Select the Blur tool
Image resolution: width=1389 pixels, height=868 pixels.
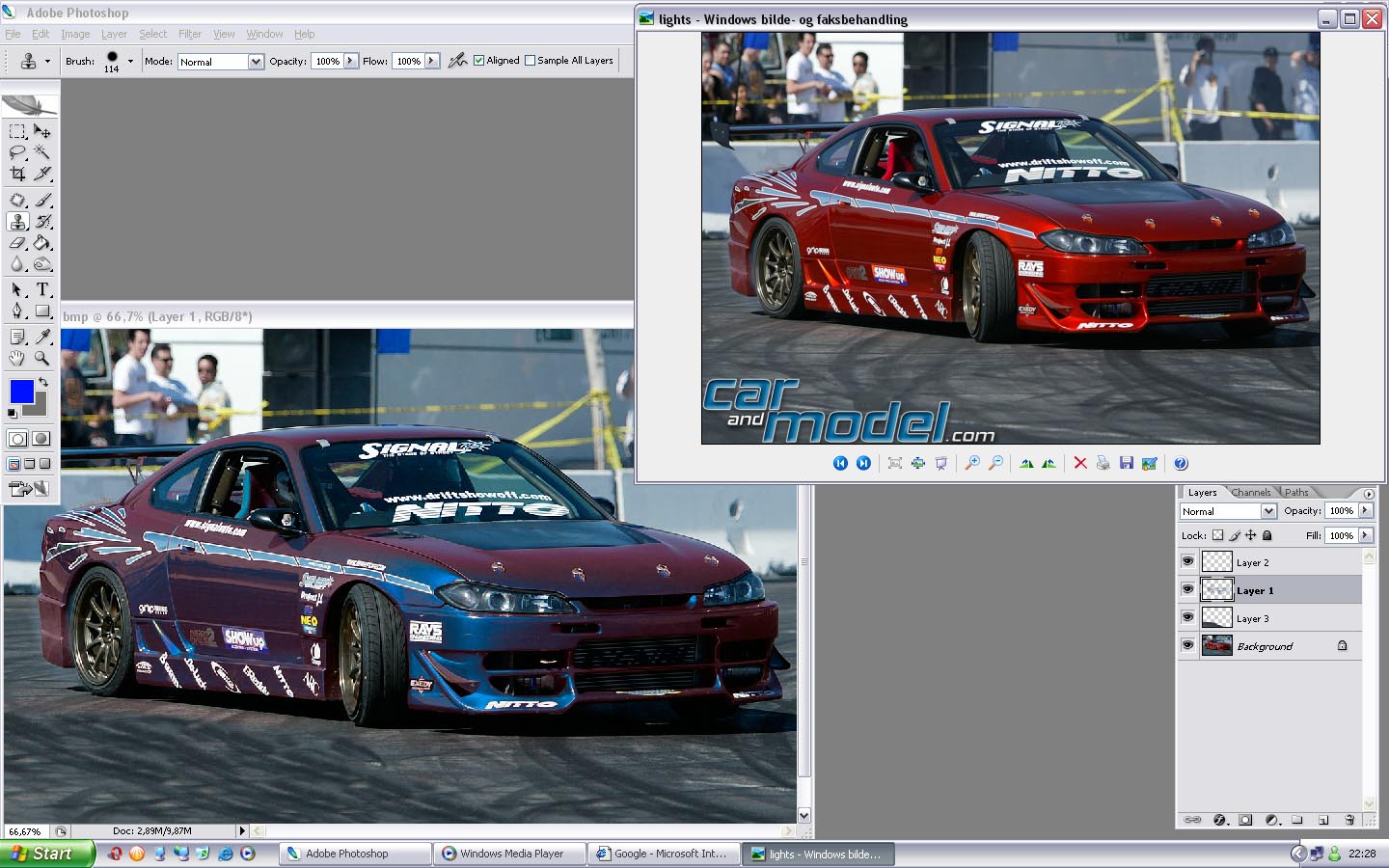17,263
